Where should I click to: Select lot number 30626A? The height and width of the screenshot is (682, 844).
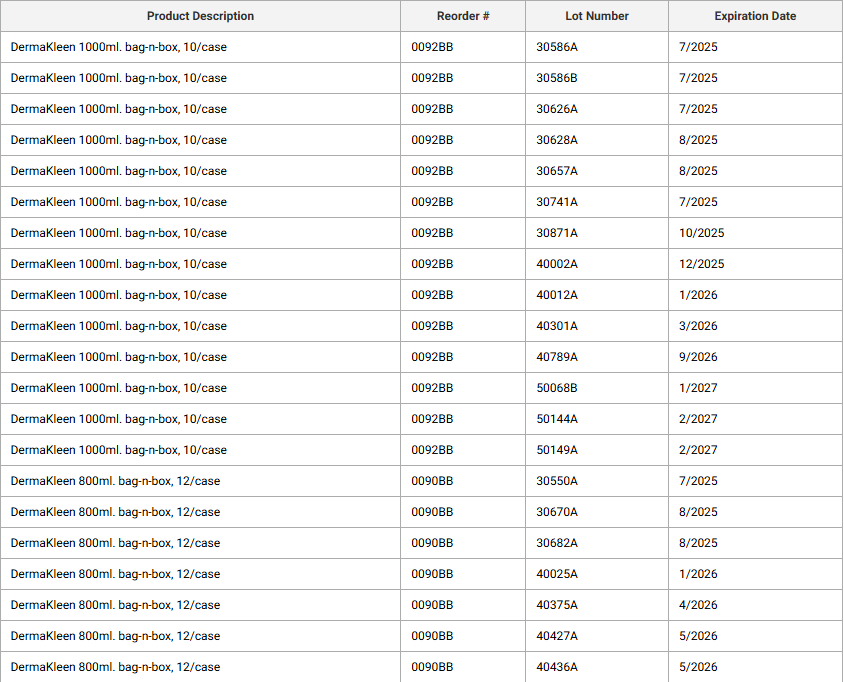(557, 109)
